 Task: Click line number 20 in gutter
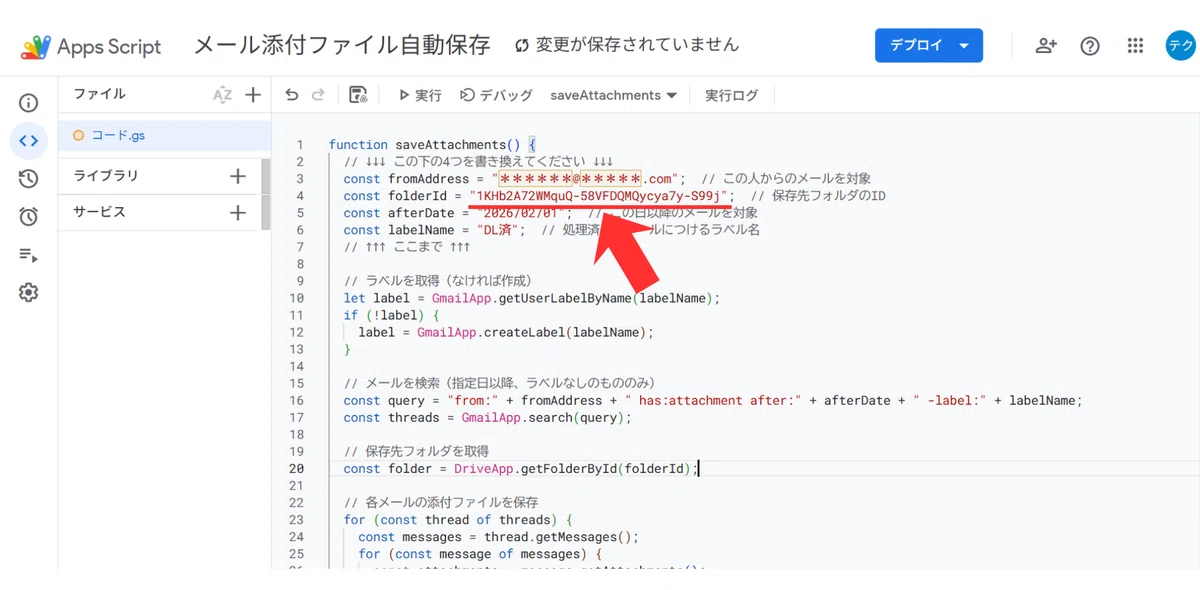[x=296, y=468]
